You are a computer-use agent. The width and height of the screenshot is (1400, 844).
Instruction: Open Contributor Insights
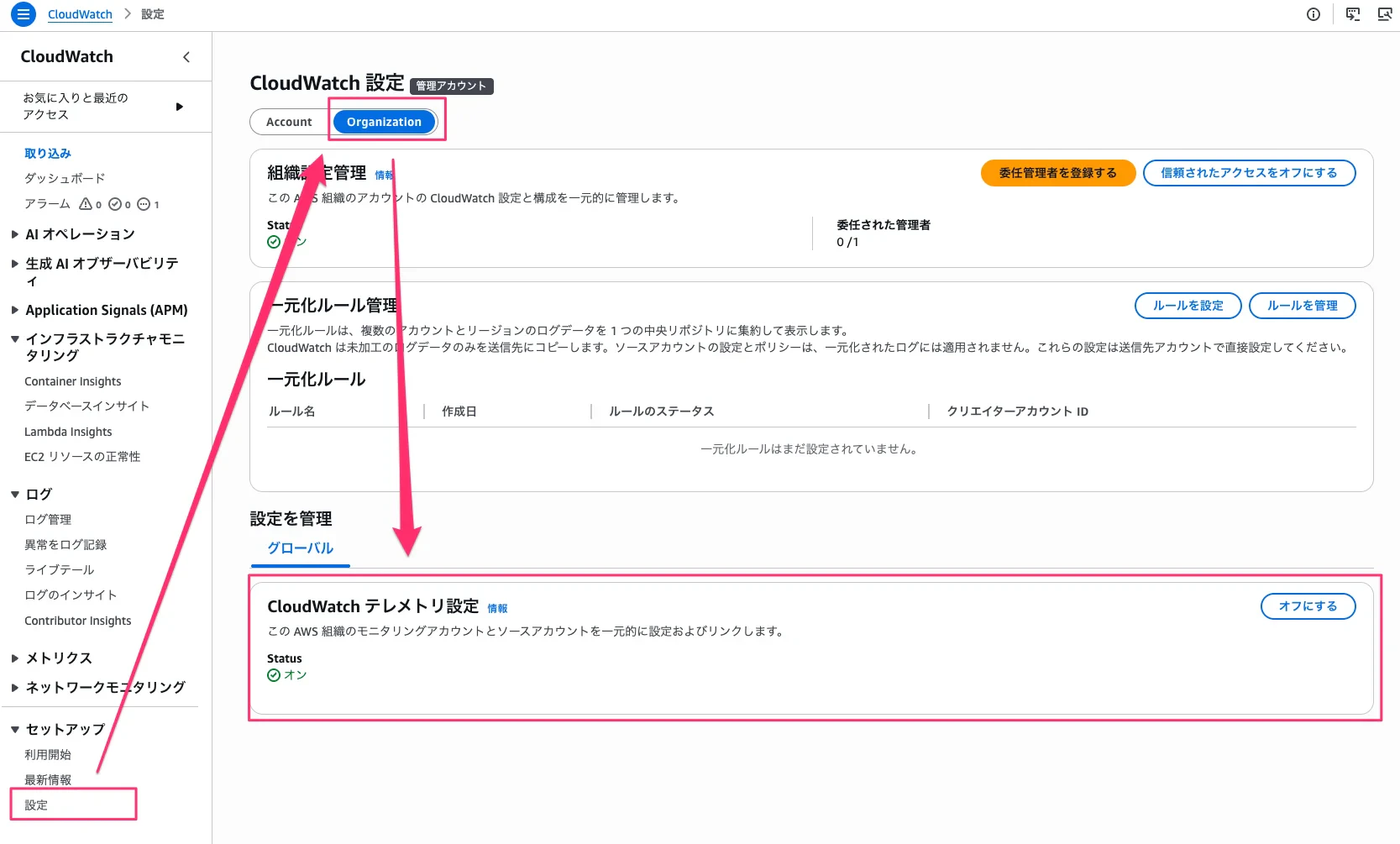tap(77, 621)
